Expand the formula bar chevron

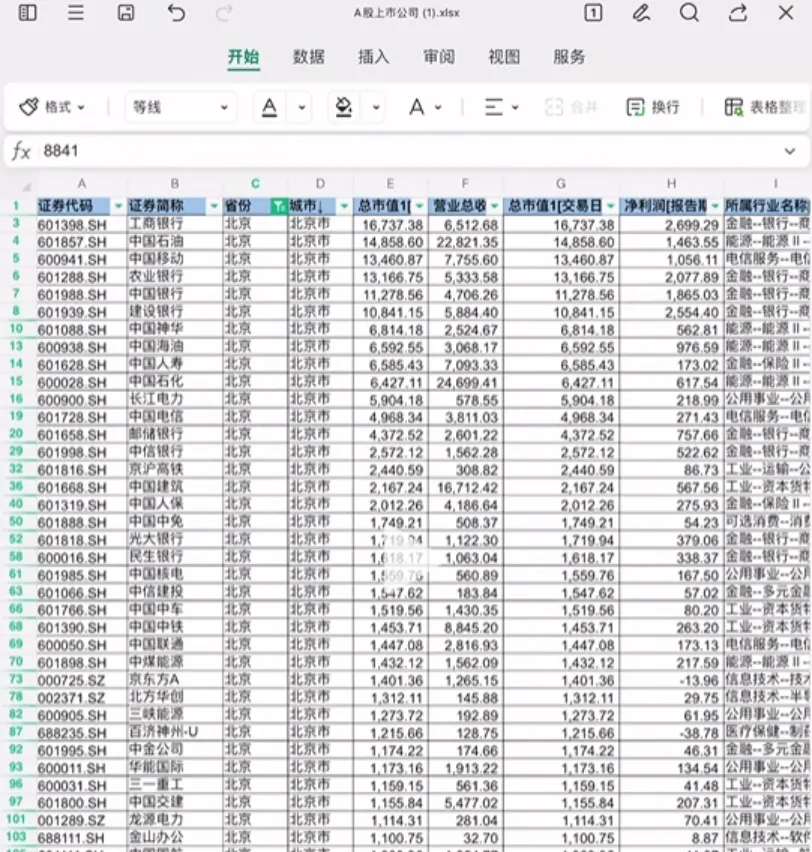pos(790,151)
